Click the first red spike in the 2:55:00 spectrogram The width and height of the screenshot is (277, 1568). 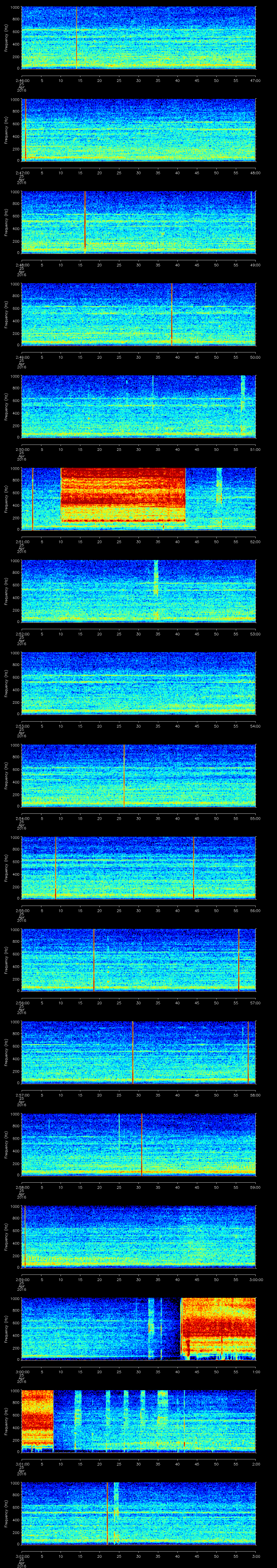pos(55,868)
